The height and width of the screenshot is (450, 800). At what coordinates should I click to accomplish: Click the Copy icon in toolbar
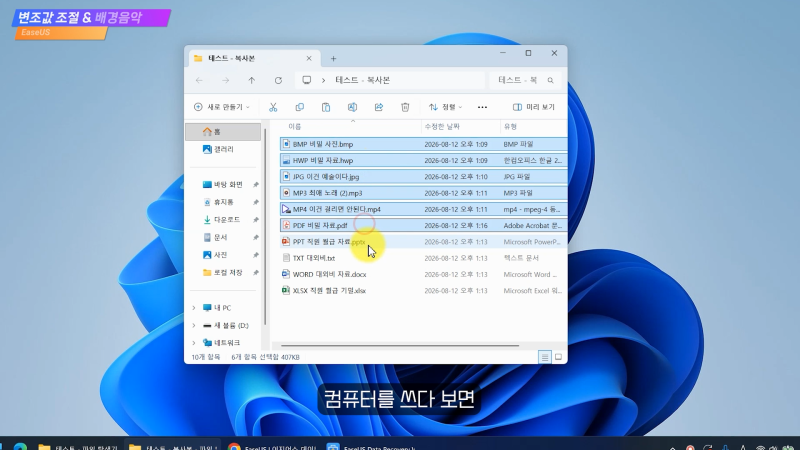pyautogui.click(x=299, y=107)
